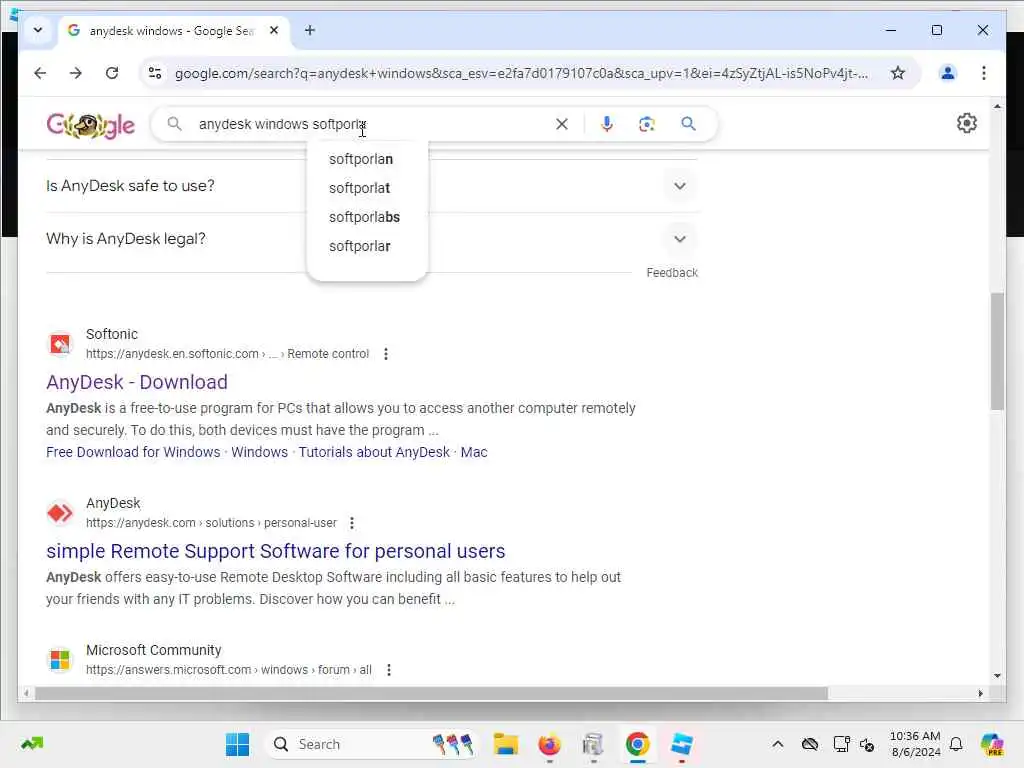Viewport: 1024px width, 768px height.
Task: Open notifications bell in taskbar
Action: (956, 744)
